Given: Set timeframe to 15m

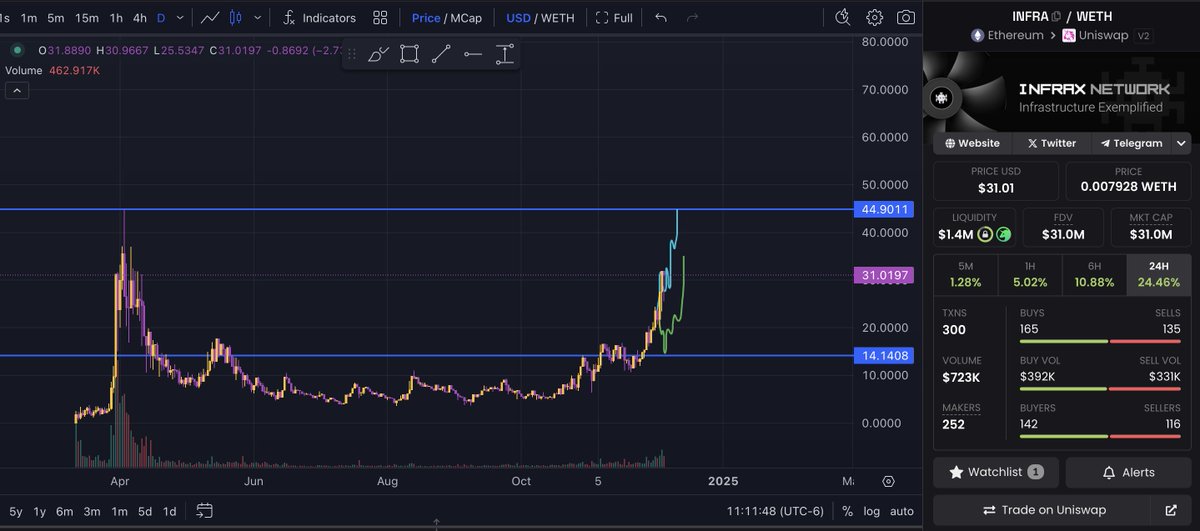Looking at the screenshot, I should (87, 18).
